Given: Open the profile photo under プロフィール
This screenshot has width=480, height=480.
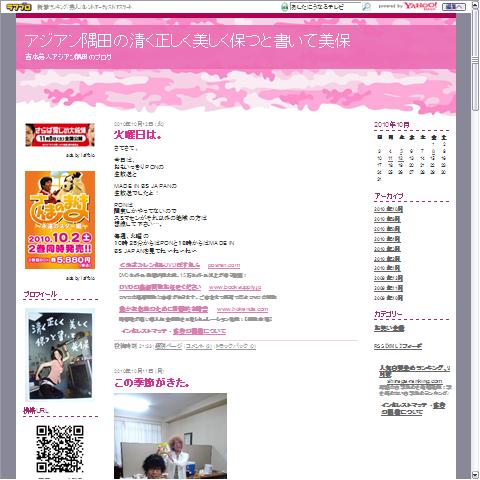Looking at the screenshot, I should coord(60,354).
